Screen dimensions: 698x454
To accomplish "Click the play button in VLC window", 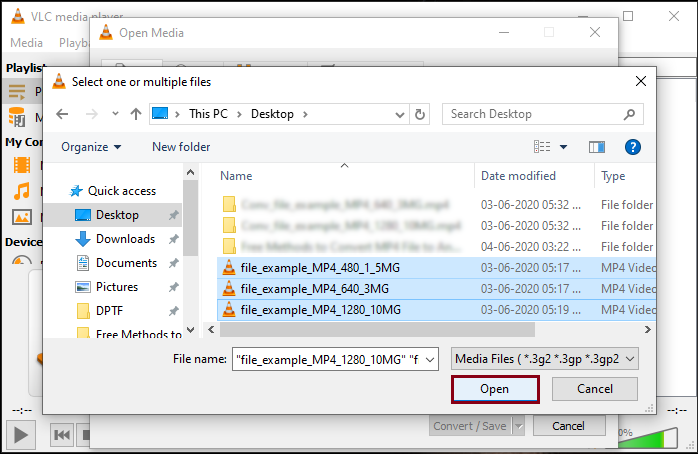I will 20,435.
